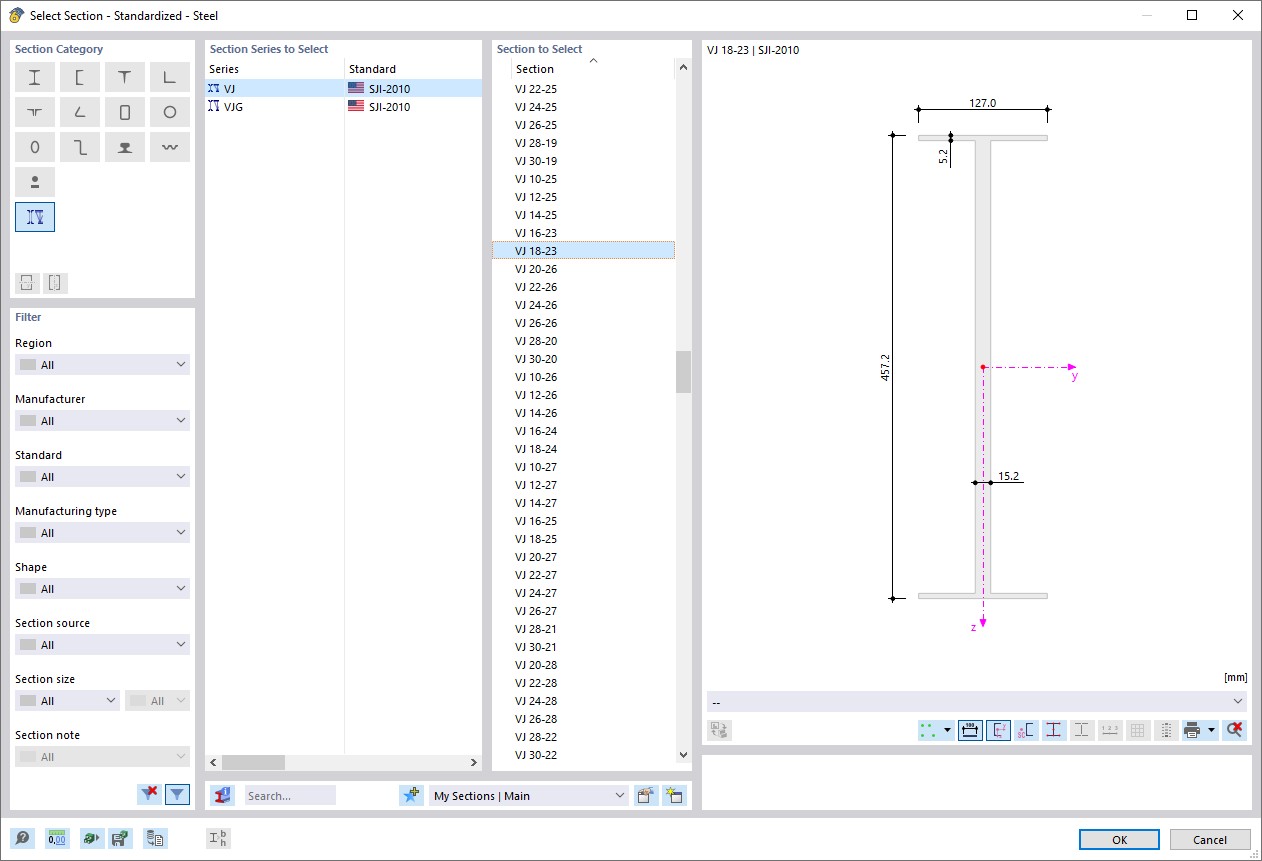Select the I-section category icon
Image resolution: width=1262 pixels, height=861 pixels.
point(35,77)
